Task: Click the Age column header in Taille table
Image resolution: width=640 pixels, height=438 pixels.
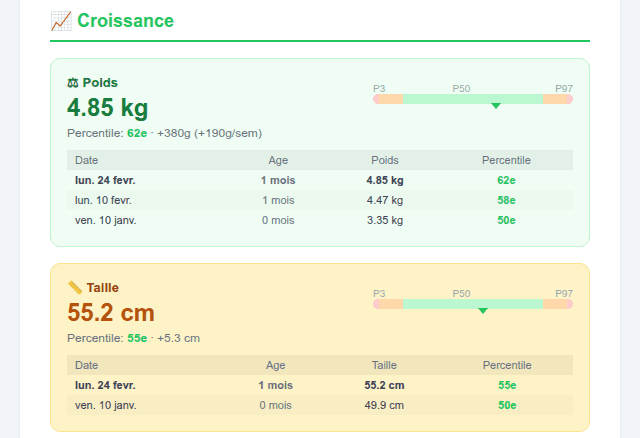Action: pos(276,365)
